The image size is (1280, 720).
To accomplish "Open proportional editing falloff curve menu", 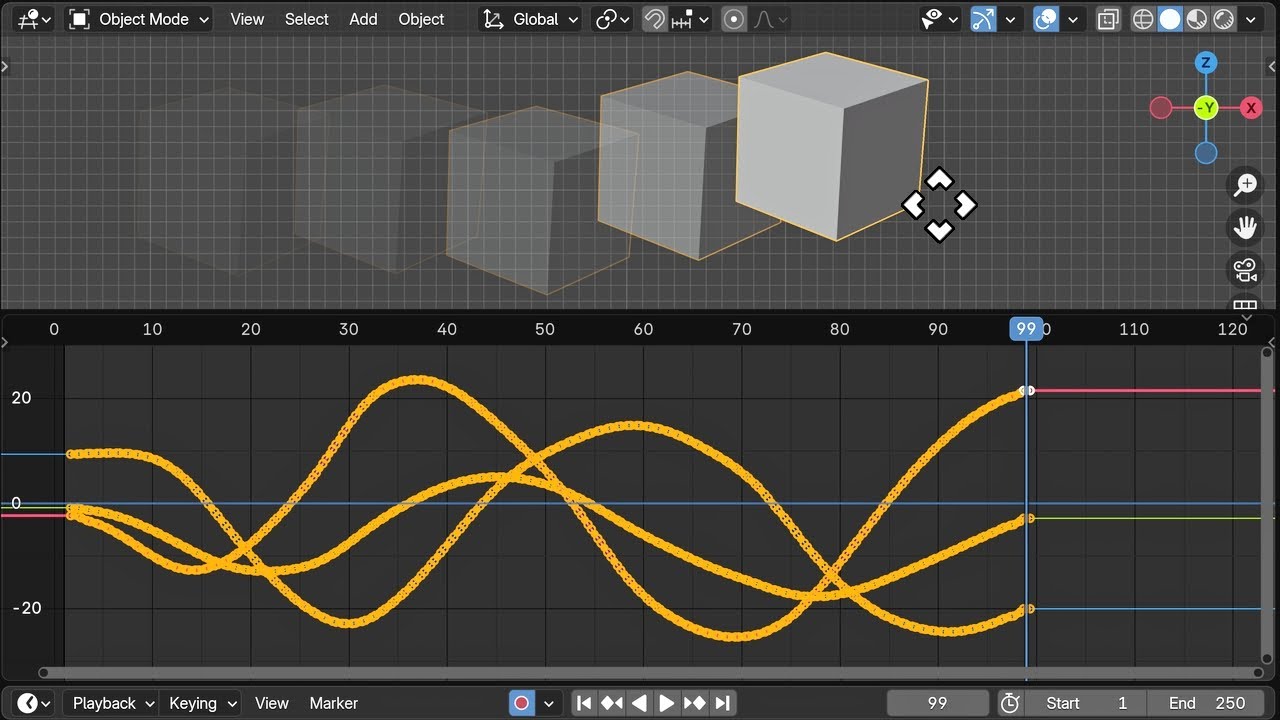I will pos(769,19).
